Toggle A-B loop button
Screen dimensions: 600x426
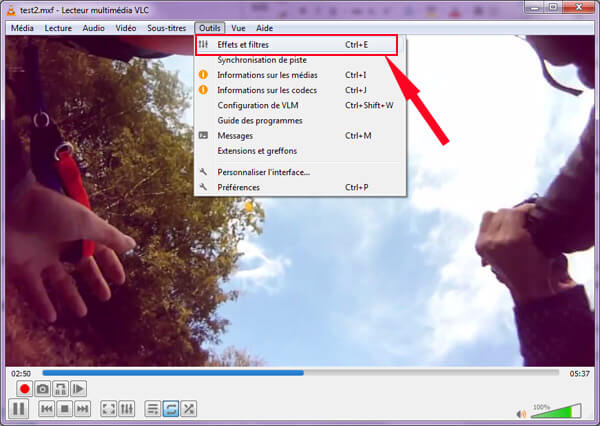click(60, 389)
